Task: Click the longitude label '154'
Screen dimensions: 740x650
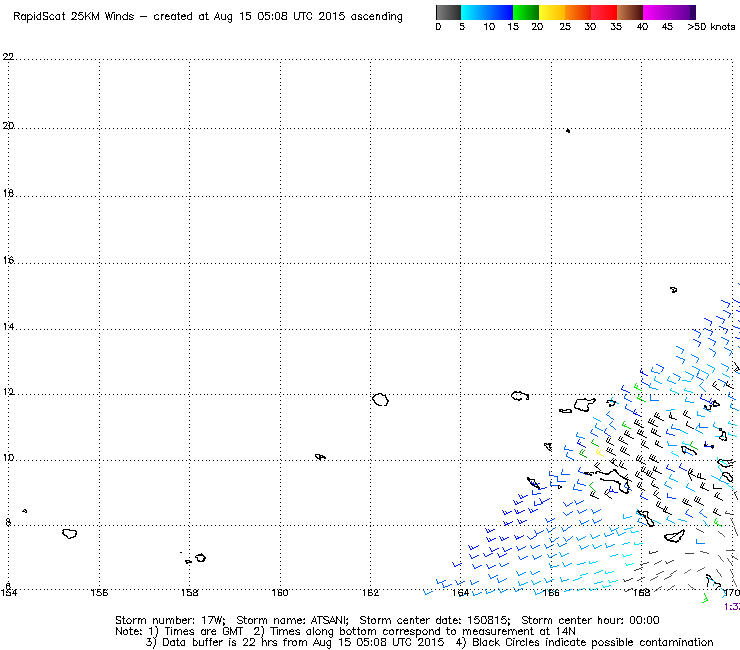Action: (9, 592)
